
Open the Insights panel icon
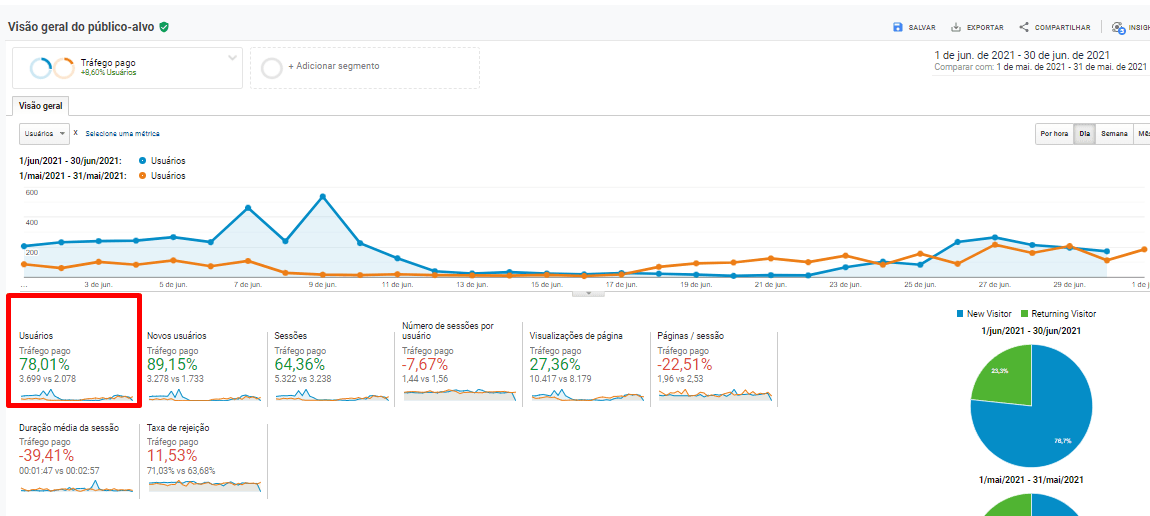click(x=1119, y=27)
